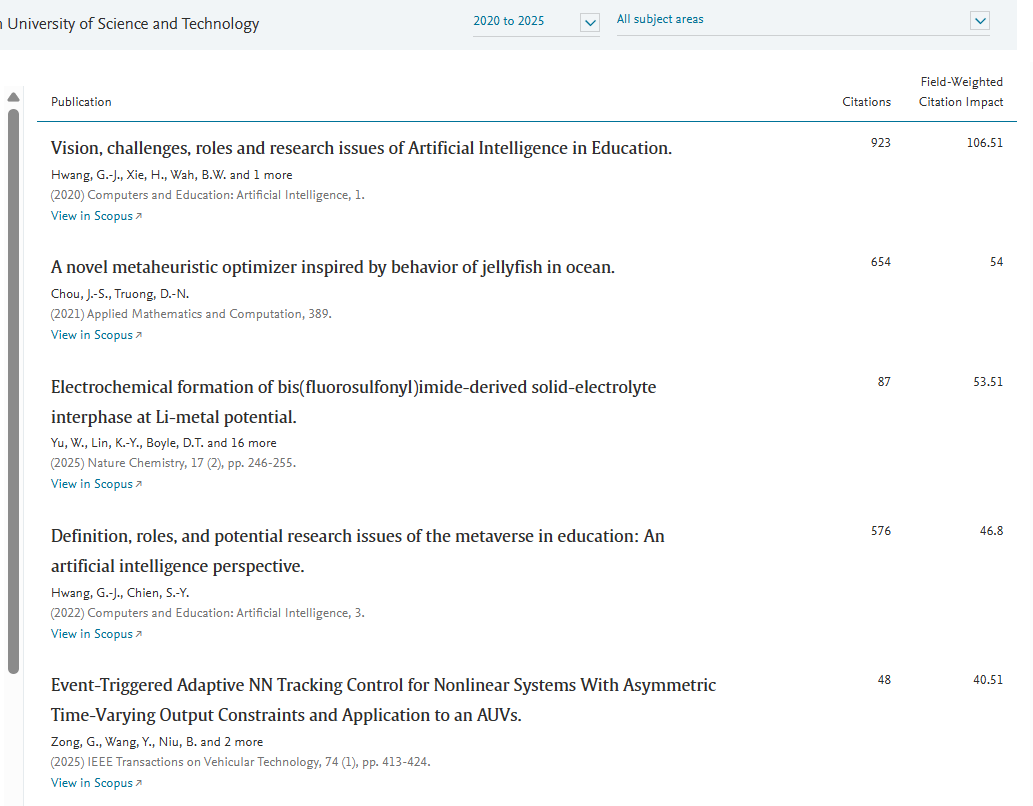This screenshot has width=1033, height=806.
Task: Click the 923 citations count
Action: click(x=880, y=143)
